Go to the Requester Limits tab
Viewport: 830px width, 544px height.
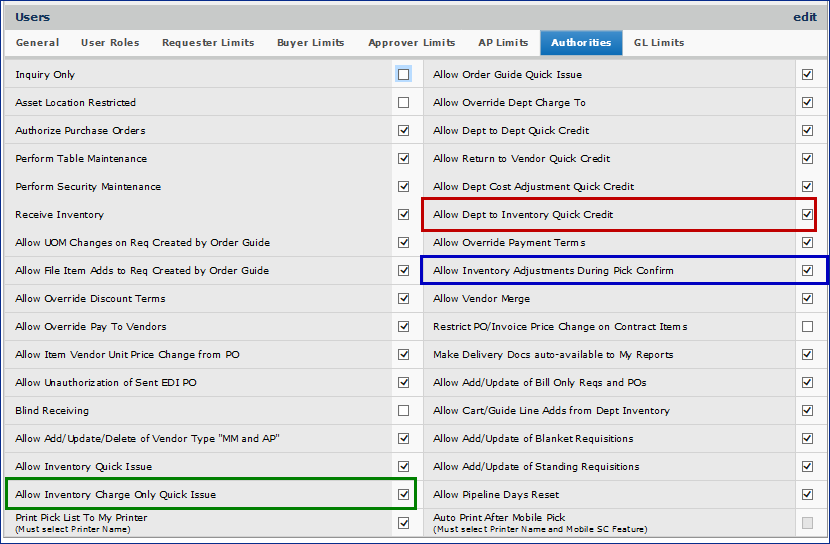(208, 43)
